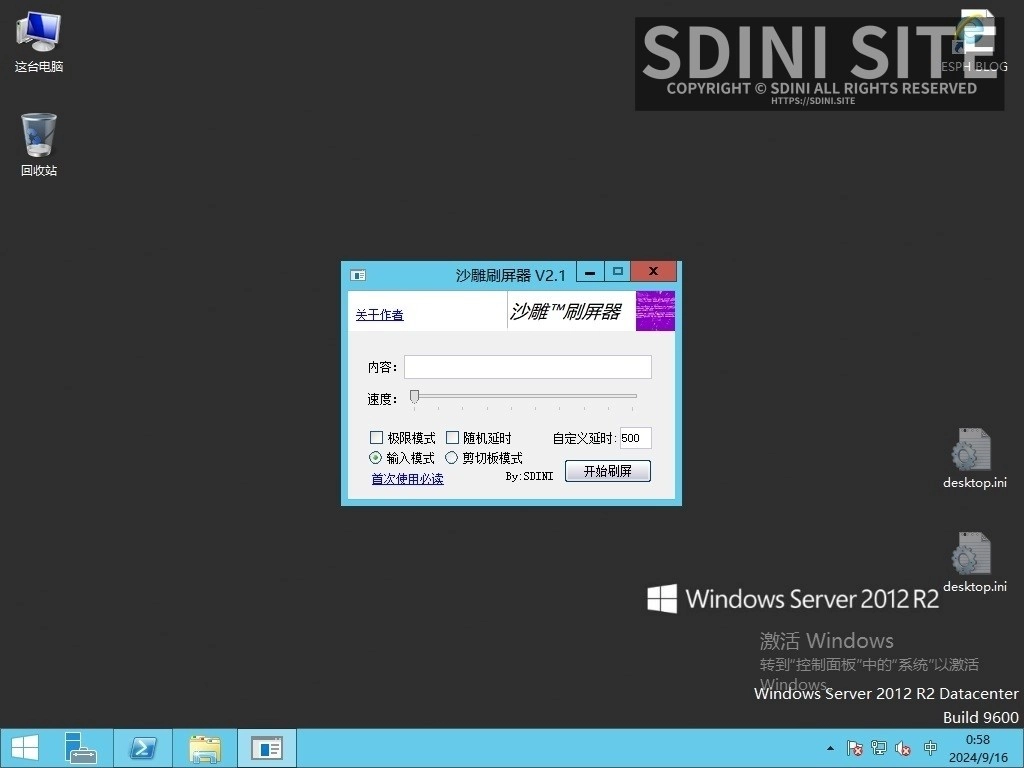
Task: Select the 剪切板模式 radio button
Action: [451, 458]
